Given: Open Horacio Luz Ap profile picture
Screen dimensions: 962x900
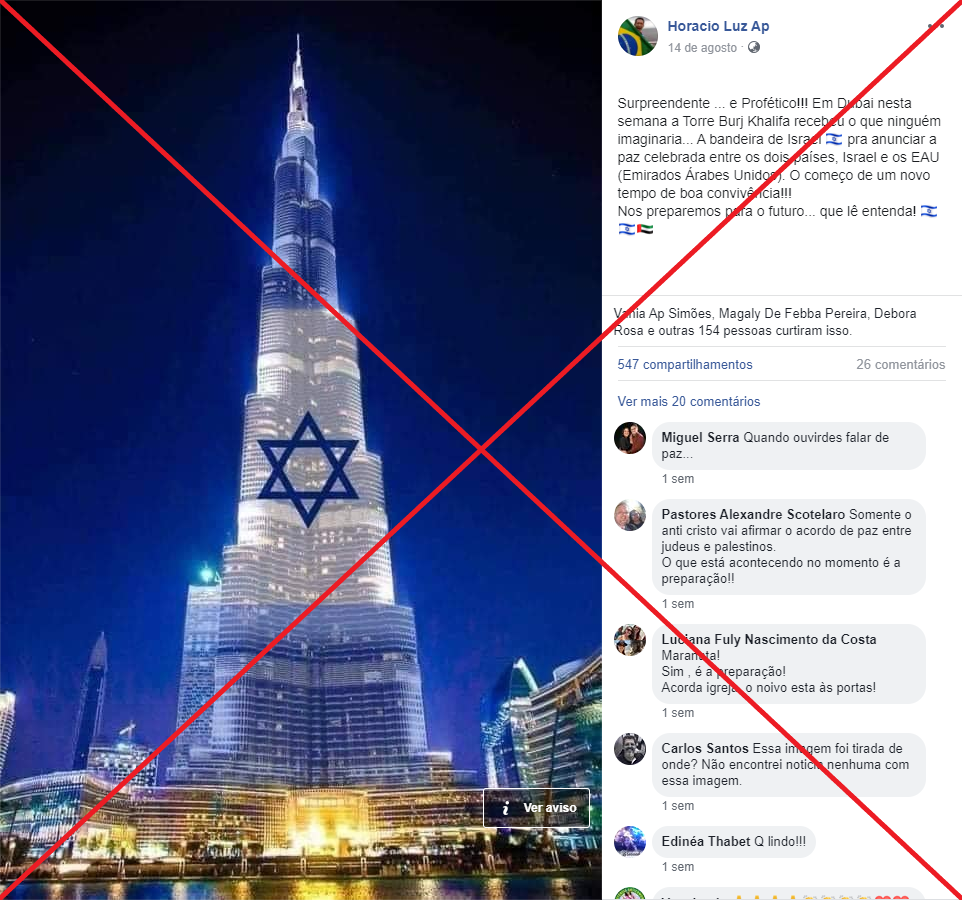Looking at the screenshot, I should 637,36.
